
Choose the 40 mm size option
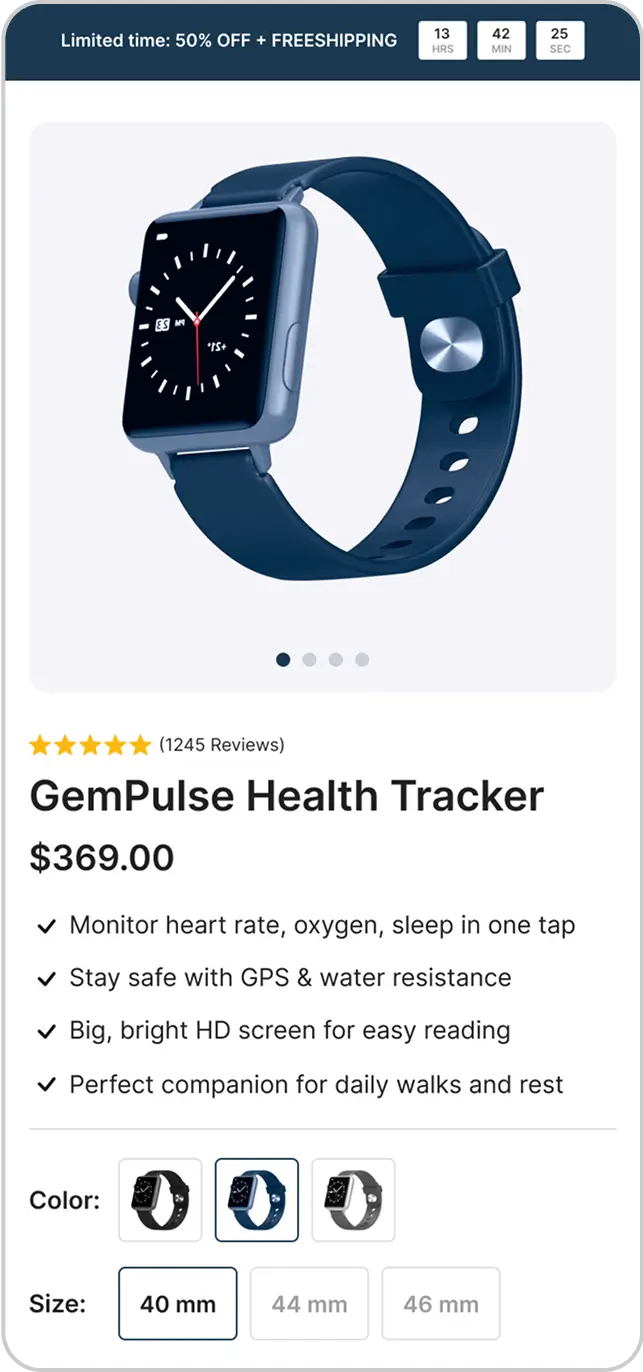[178, 1304]
